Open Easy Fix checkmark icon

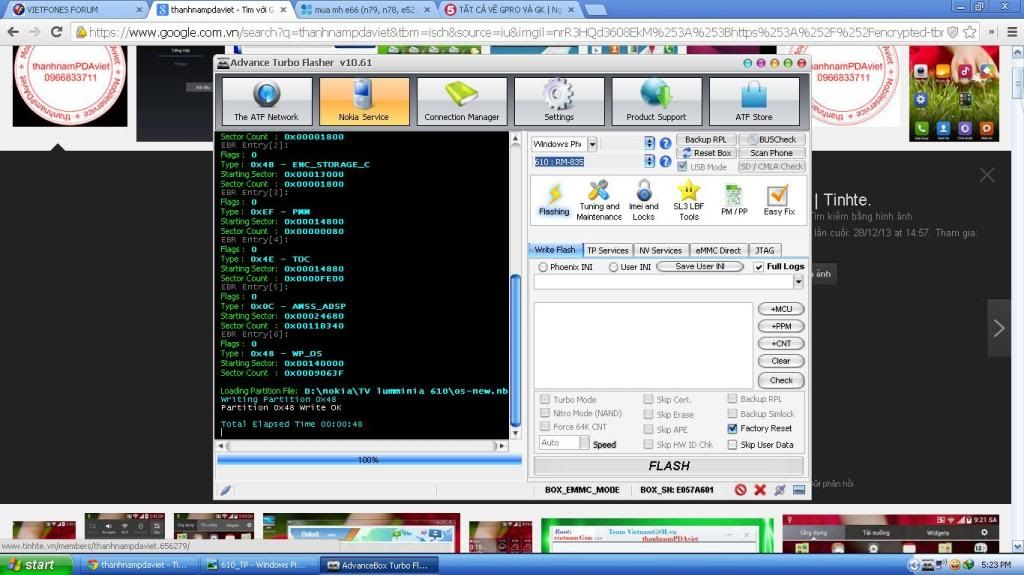click(778, 200)
